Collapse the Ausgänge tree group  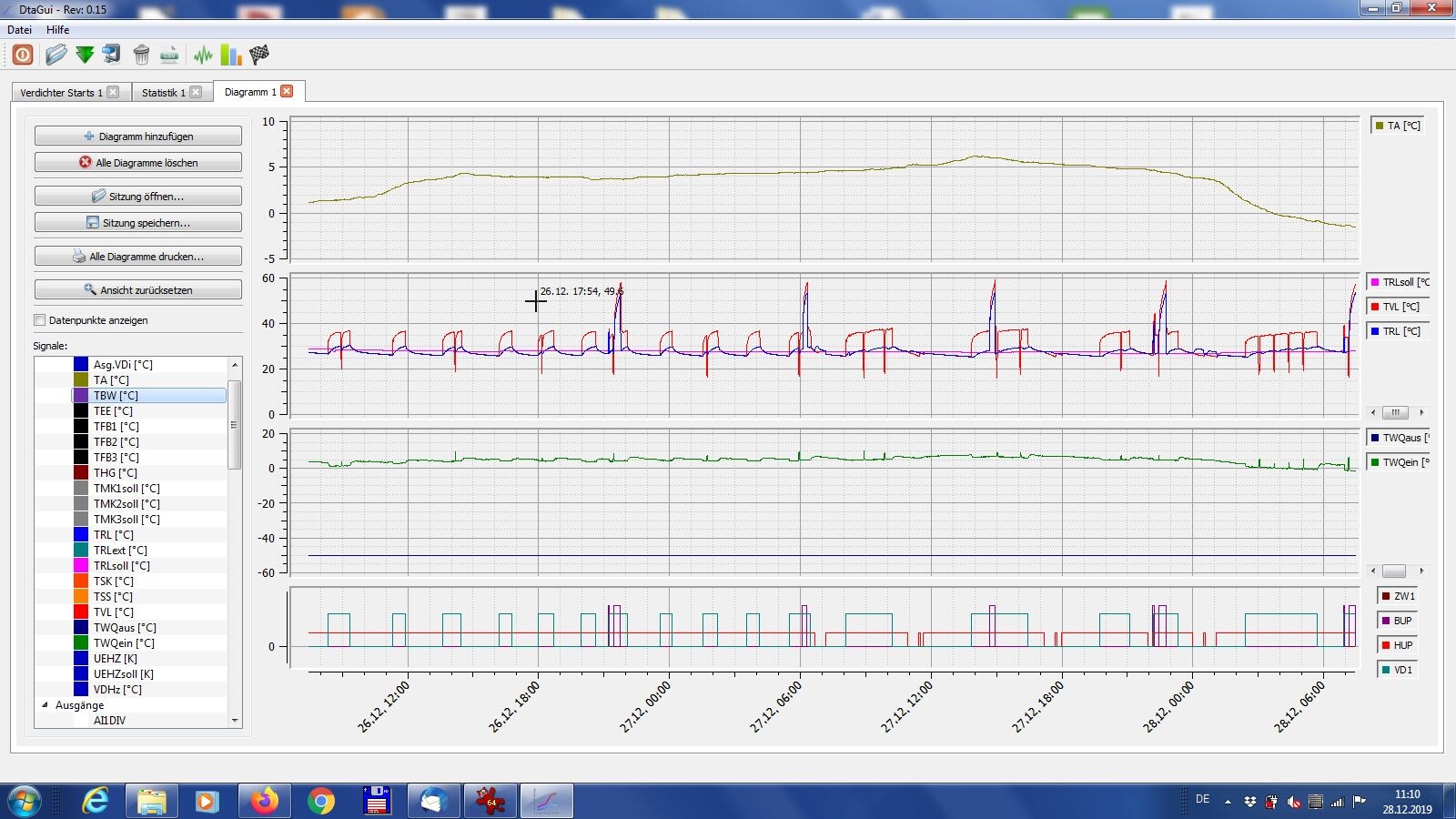point(45,705)
